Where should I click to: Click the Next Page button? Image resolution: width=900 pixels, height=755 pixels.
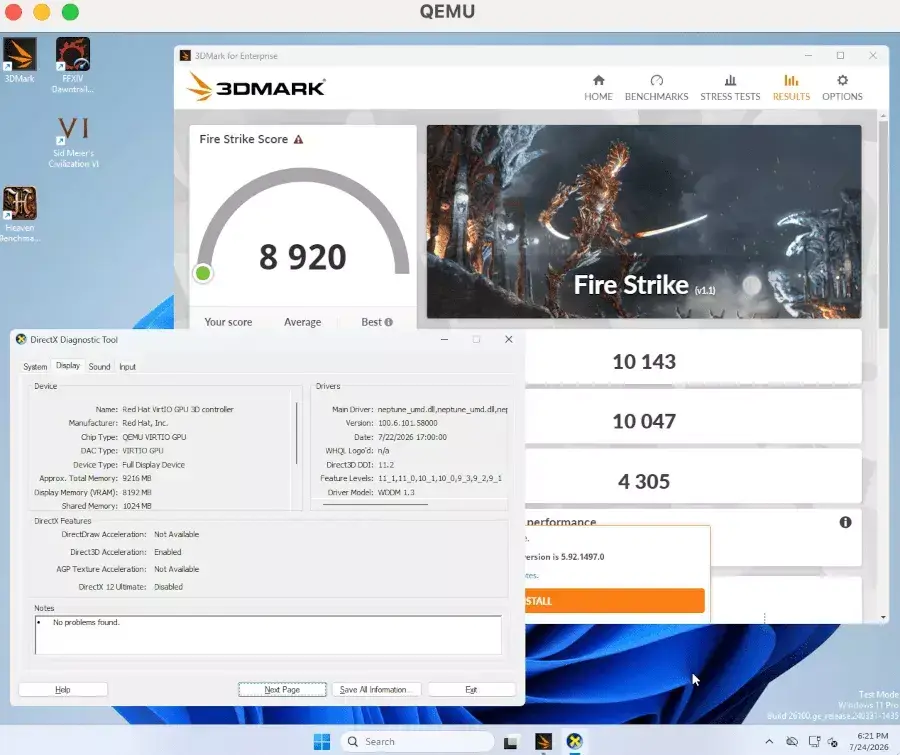pyautogui.click(x=282, y=690)
